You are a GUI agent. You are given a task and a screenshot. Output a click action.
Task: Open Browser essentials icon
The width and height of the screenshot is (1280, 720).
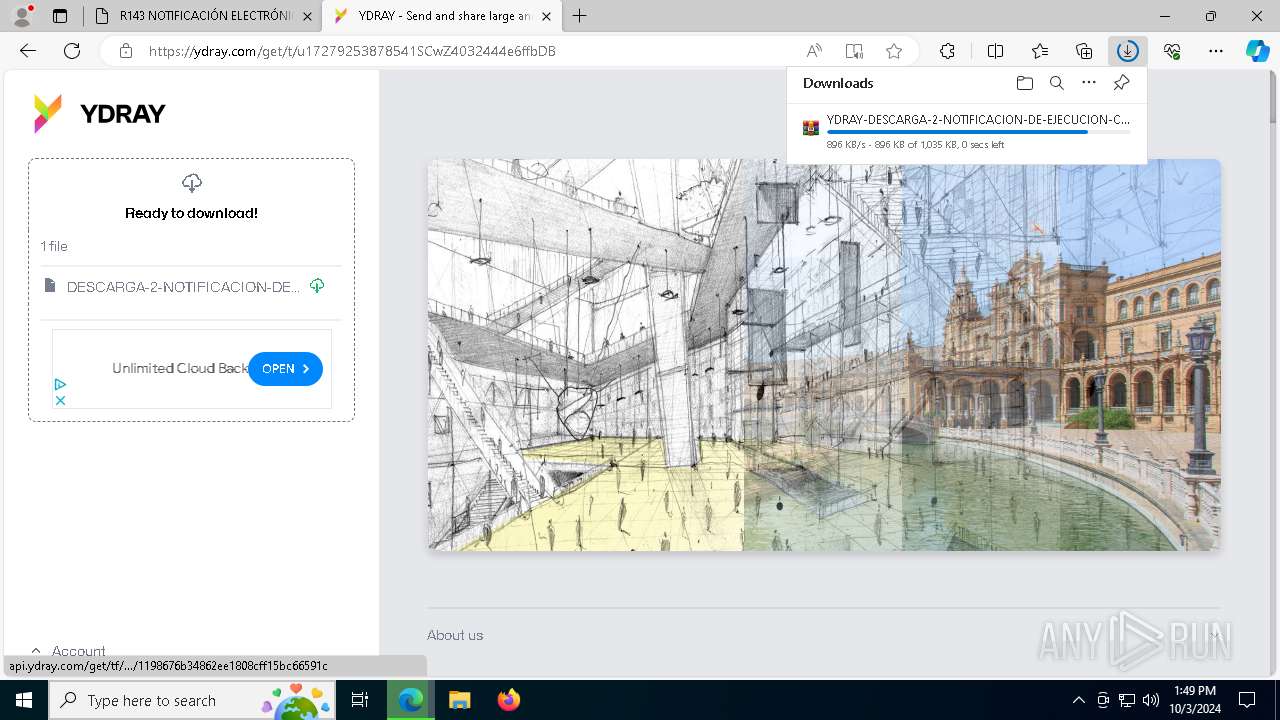coord(1172,51)
